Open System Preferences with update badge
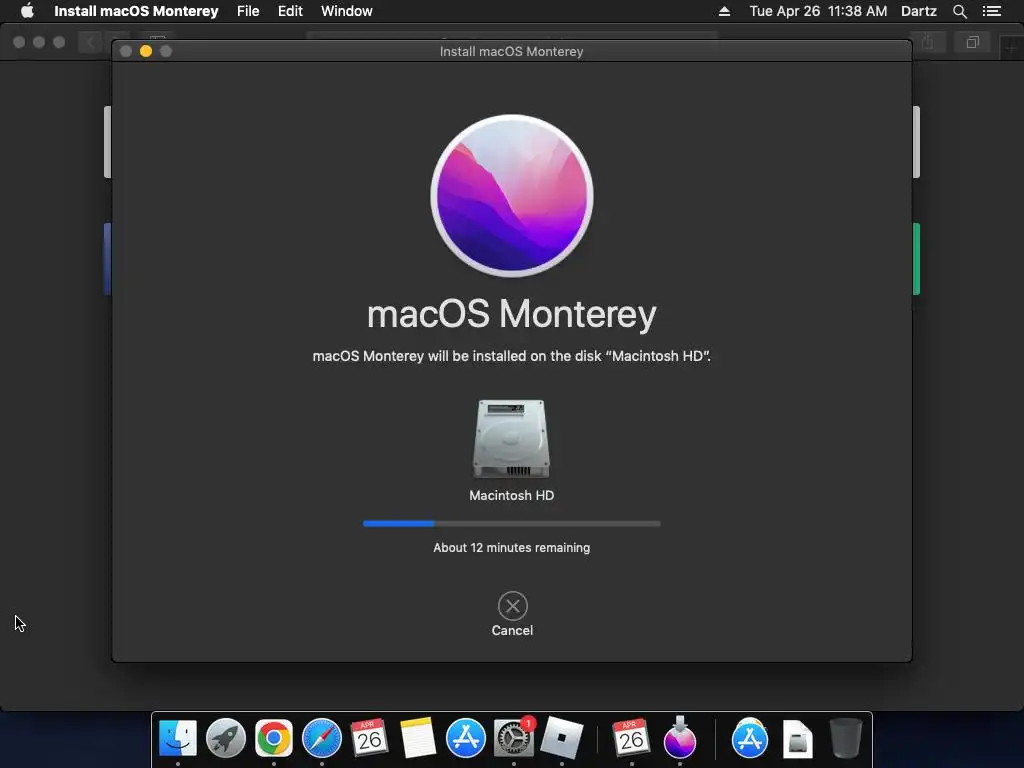Screen dimensions: 1024x768 point(514,738)
